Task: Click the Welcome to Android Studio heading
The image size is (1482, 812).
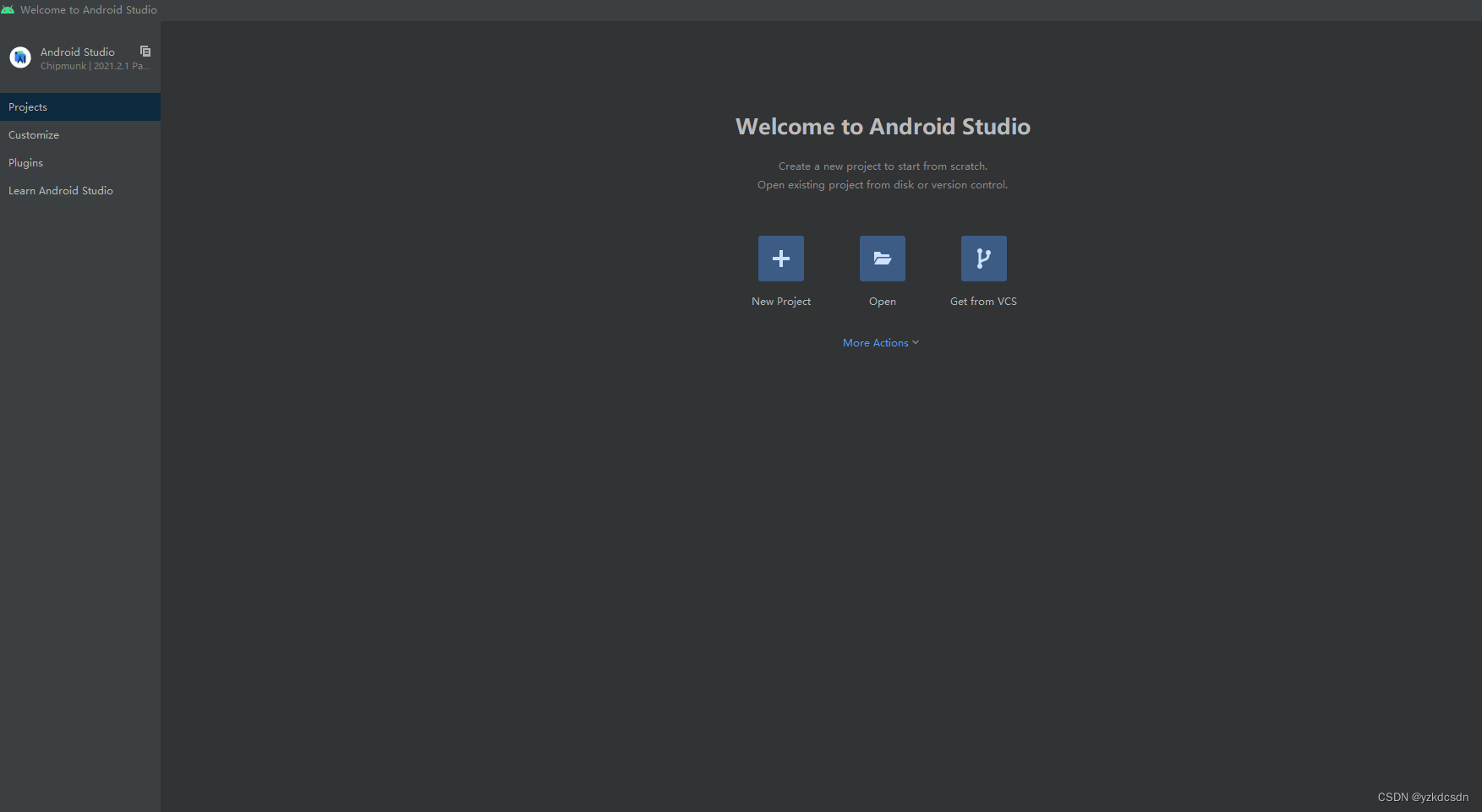Action: [x=883, y=127]
